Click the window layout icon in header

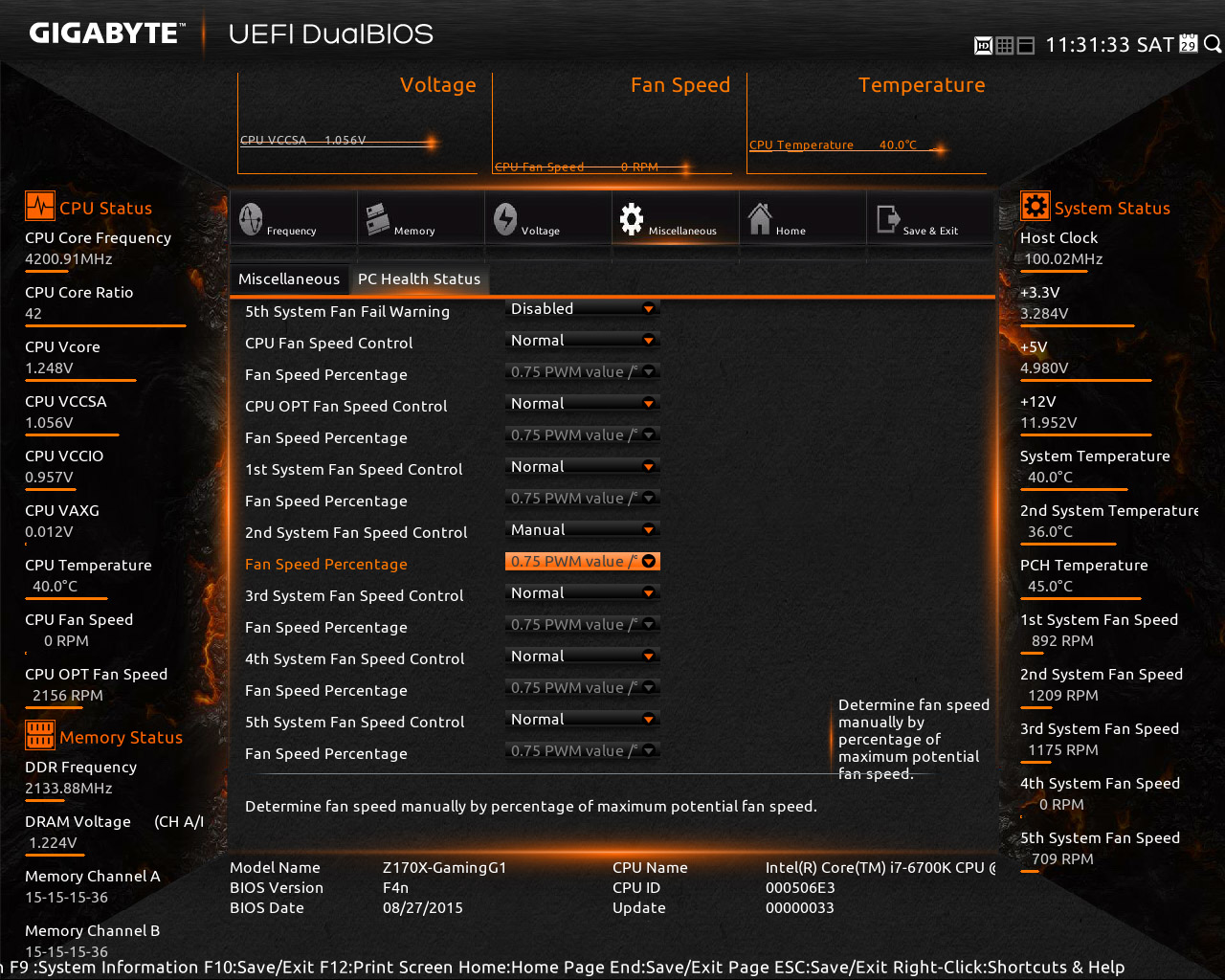coord(1025,45)
